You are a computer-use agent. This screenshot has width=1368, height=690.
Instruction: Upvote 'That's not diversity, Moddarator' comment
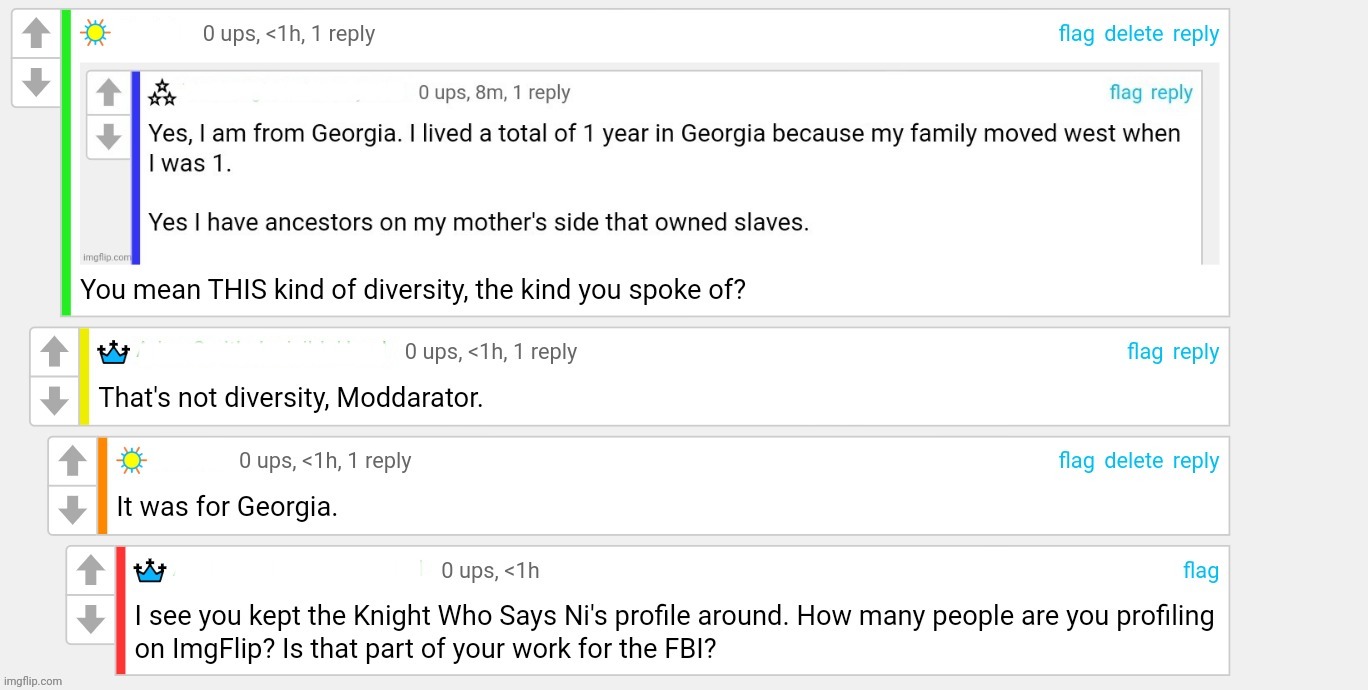54,352
